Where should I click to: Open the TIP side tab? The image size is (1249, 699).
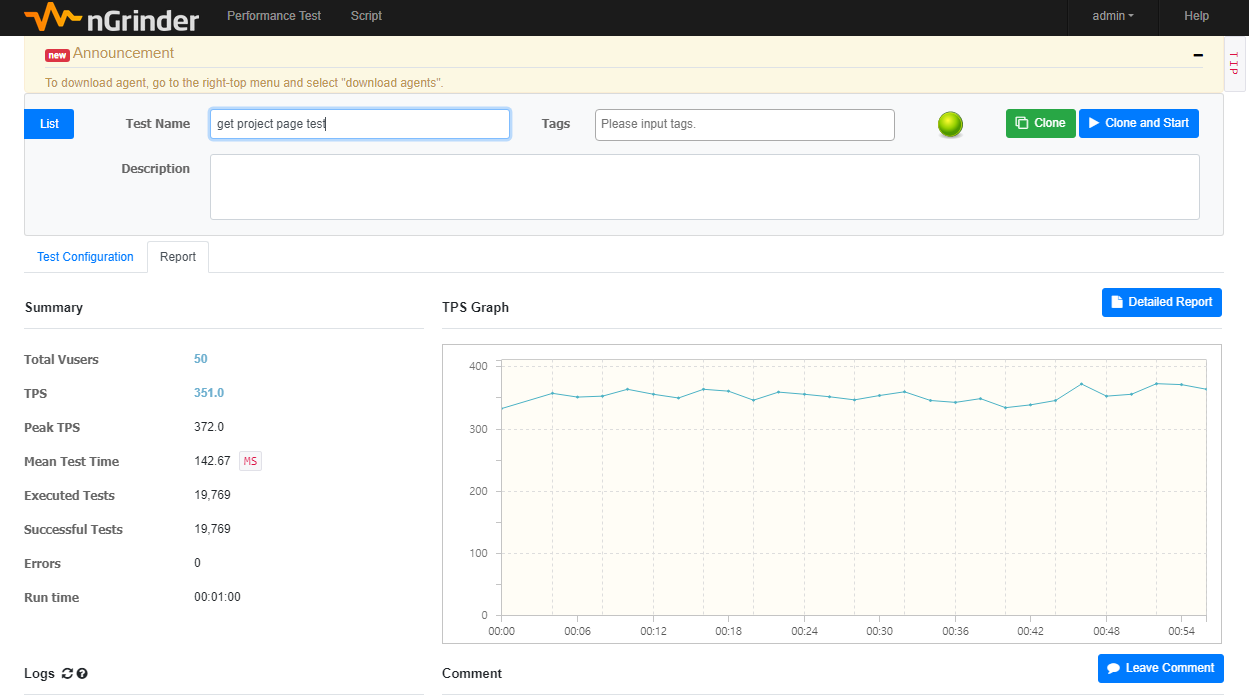point(1234,65)
